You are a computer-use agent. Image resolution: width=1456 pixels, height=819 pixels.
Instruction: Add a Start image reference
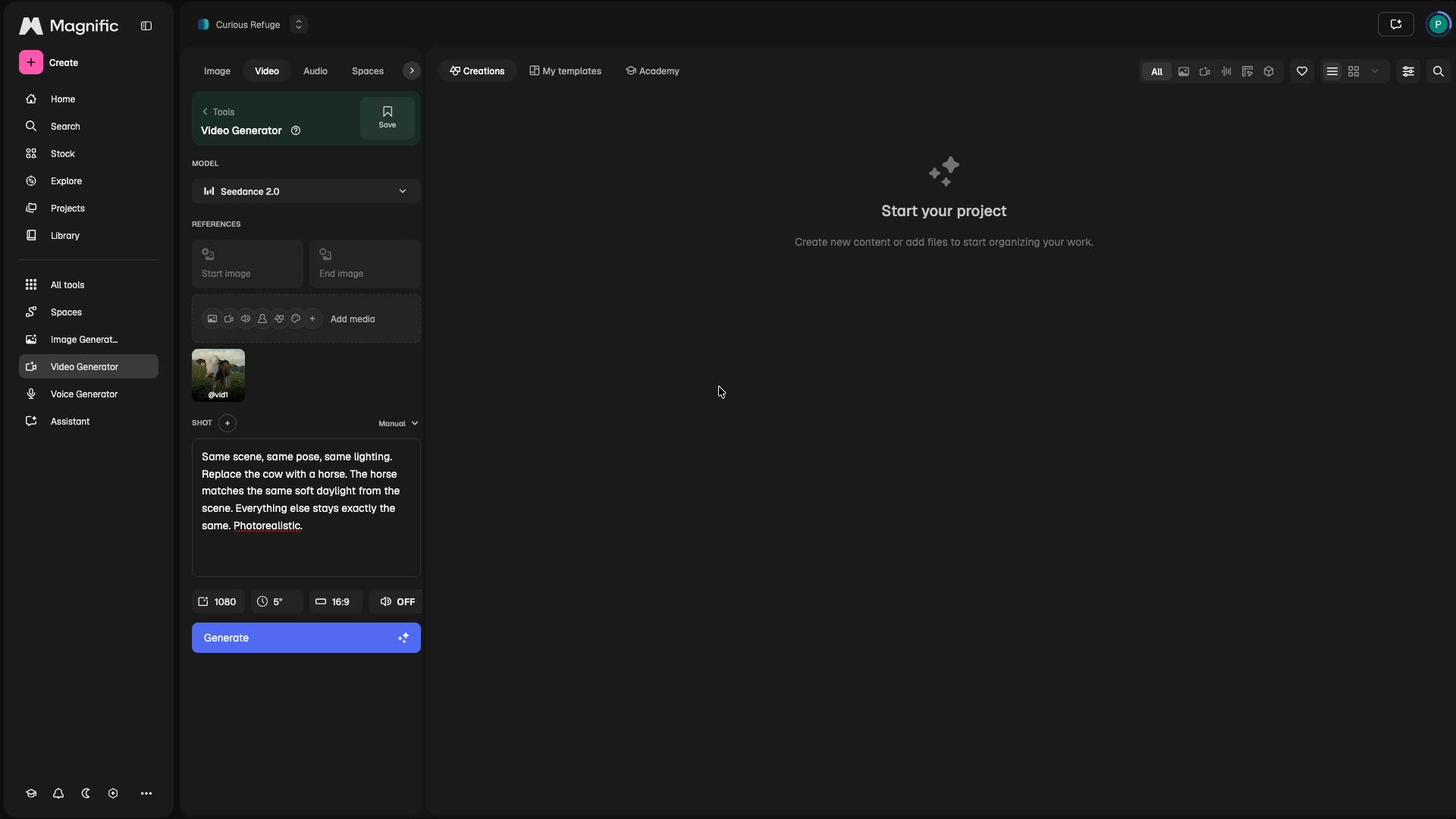(247, 264)
